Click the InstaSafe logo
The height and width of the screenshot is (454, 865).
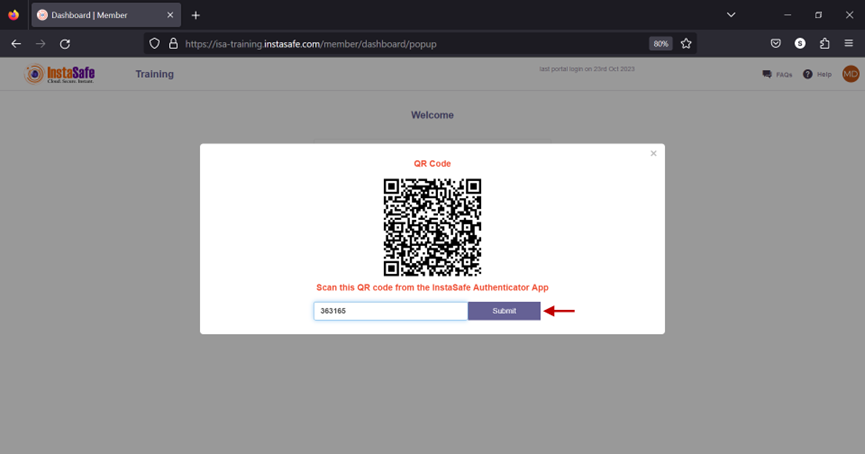(60, 74)
